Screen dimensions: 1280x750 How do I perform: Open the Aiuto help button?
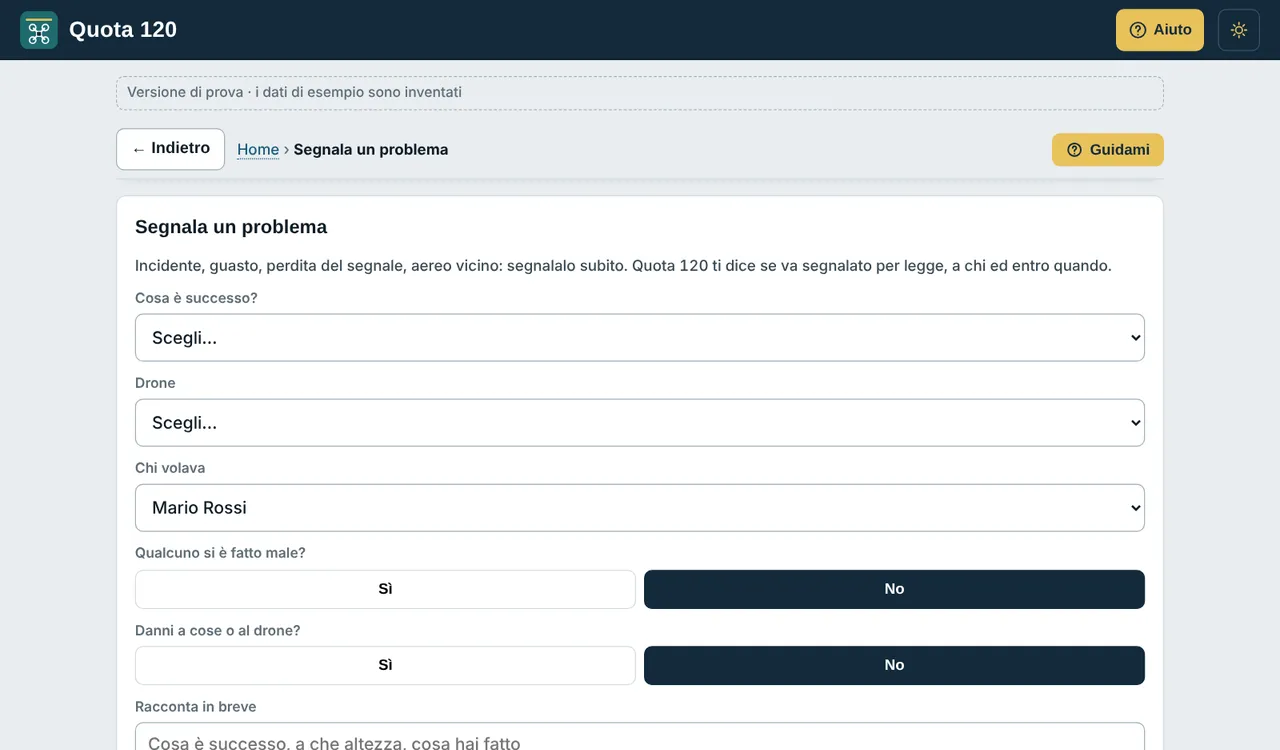click(x=1160, y=30)
